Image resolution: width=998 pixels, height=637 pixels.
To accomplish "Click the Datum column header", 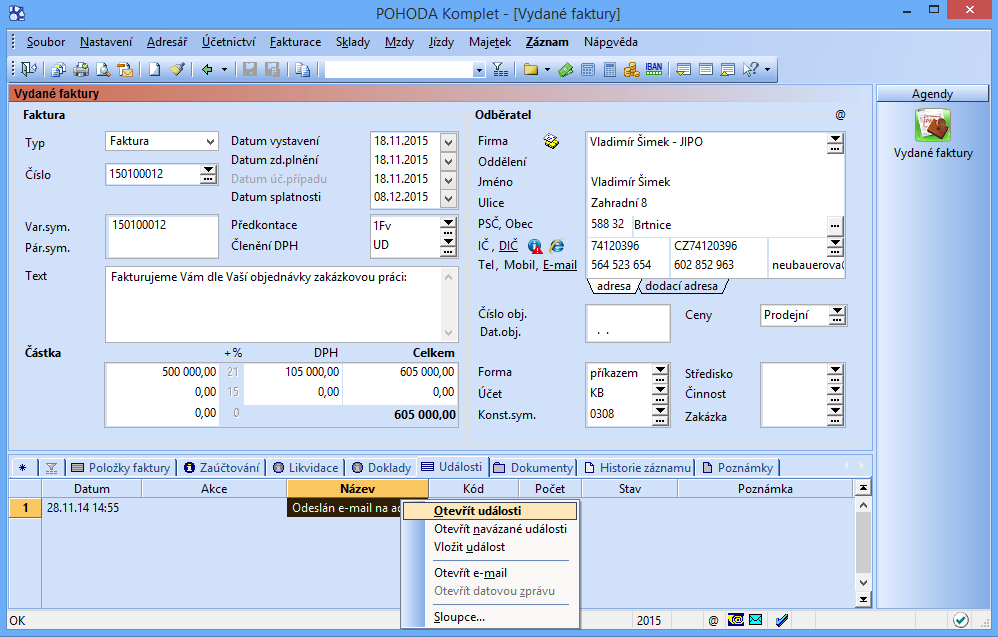I will [x=92, y=489].
